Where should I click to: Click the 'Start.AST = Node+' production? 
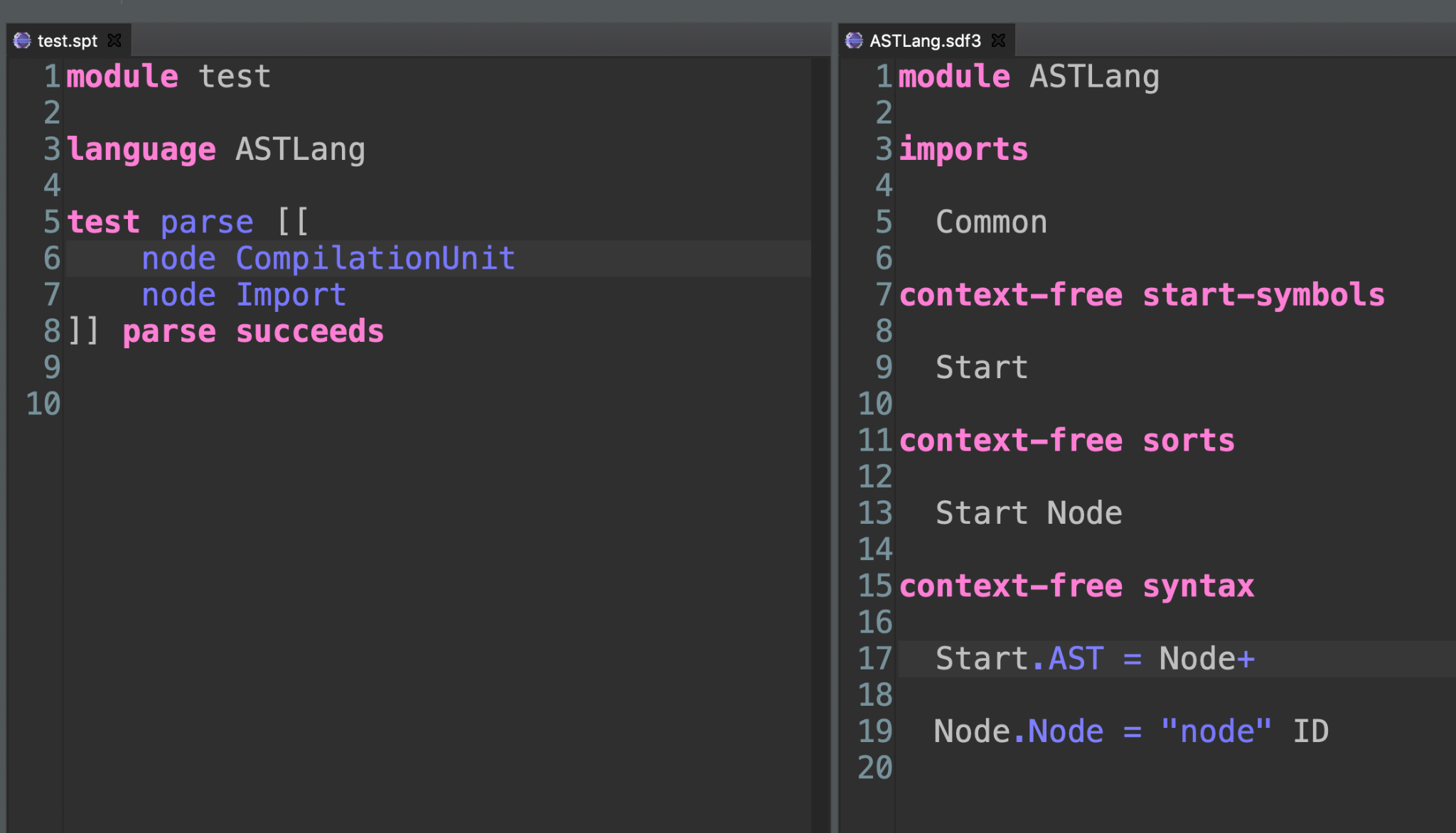tap(1095, 658)
